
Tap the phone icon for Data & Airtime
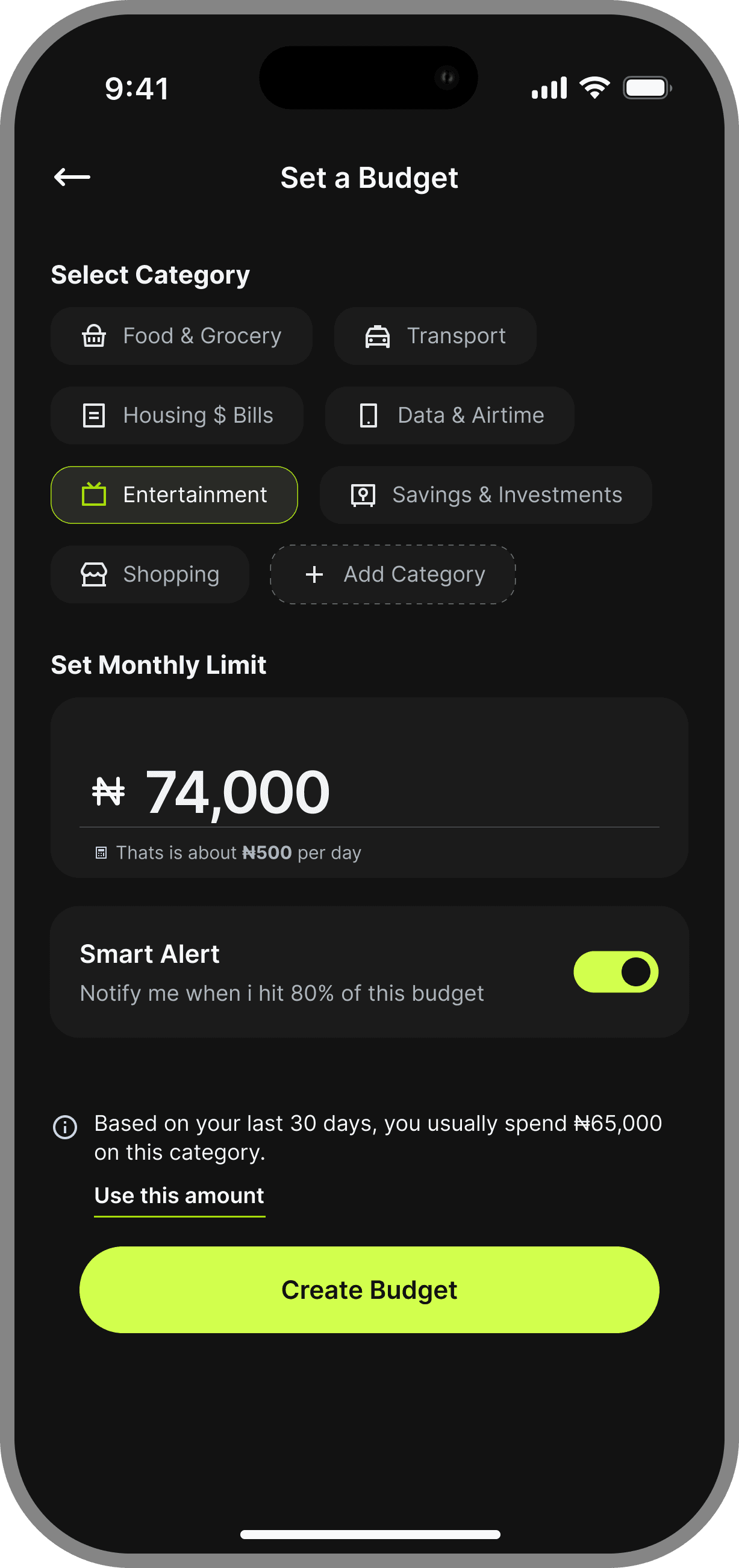[x=368, y=415]
